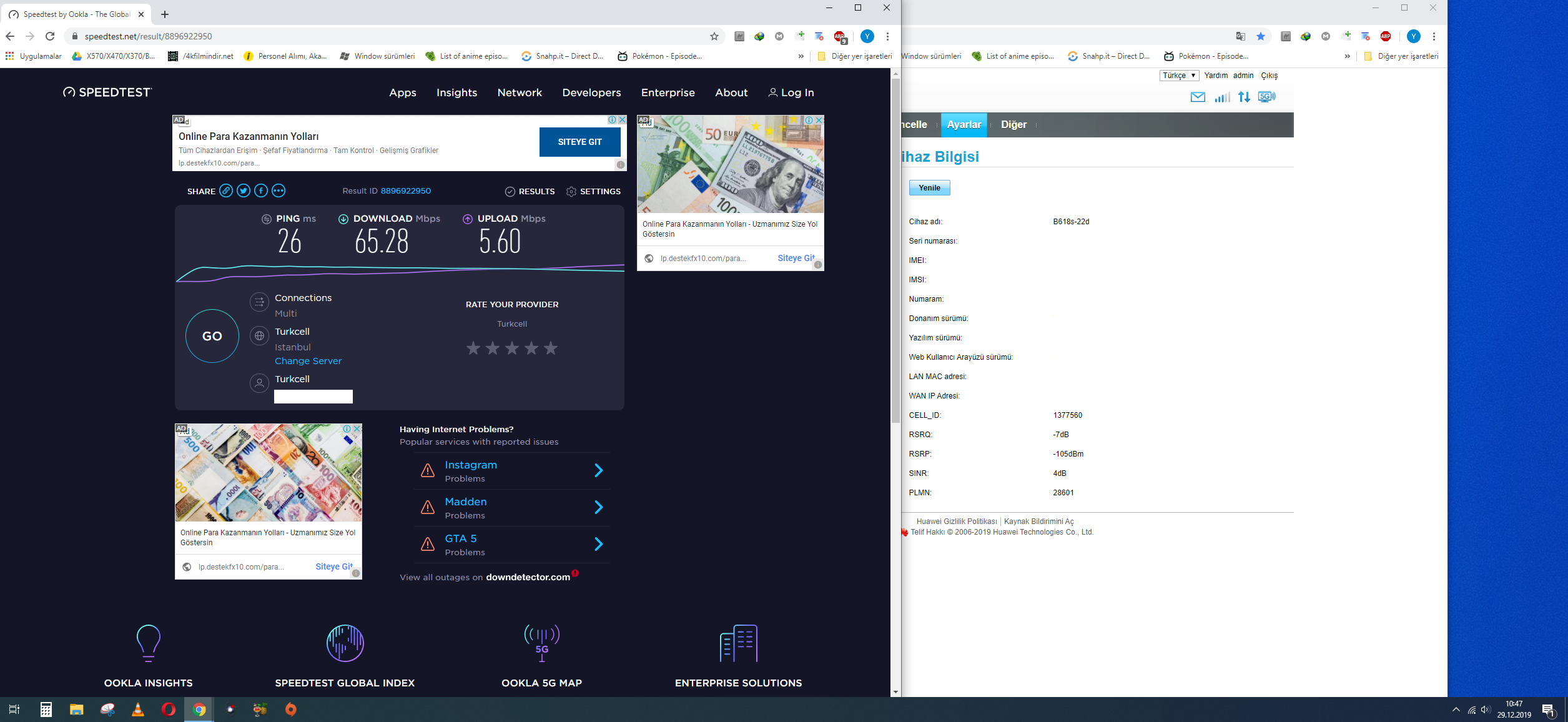Viewport: 1568px width, 722px height.
Task: Share result on Facebook icon
Action: tap(261, 191)
